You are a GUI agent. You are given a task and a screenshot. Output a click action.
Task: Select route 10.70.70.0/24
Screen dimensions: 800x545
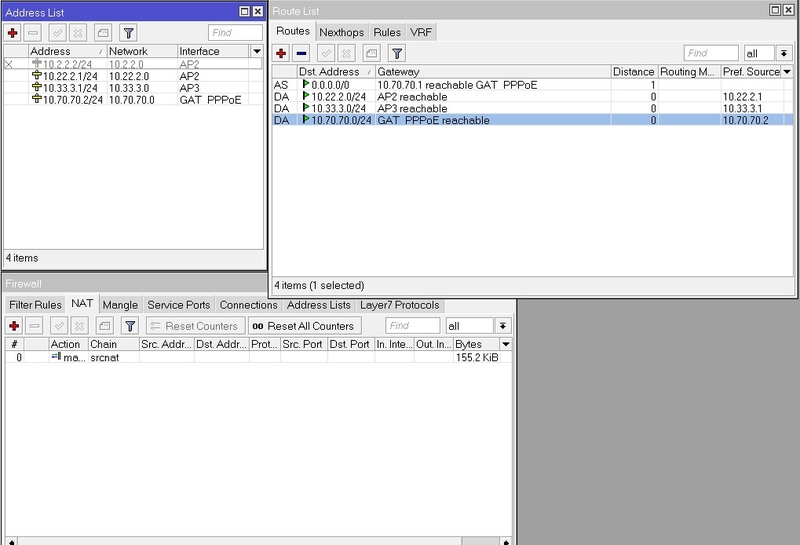[533, 120]
